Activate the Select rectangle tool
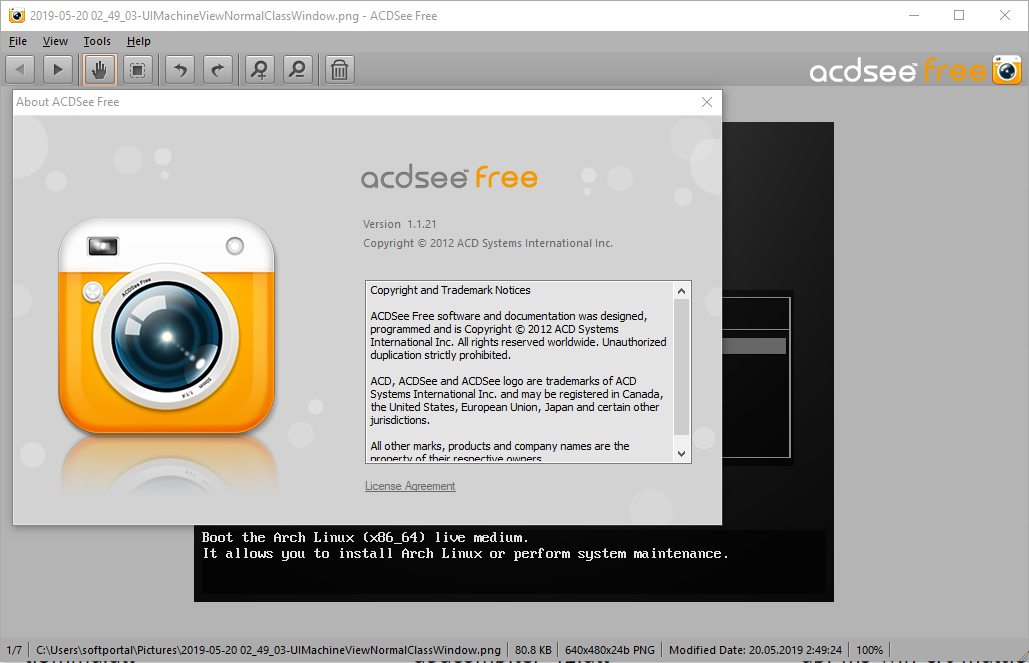Image resolution: width=1029 pixels, height=663 pixels. pyautogui.click(x=138, y=70)
